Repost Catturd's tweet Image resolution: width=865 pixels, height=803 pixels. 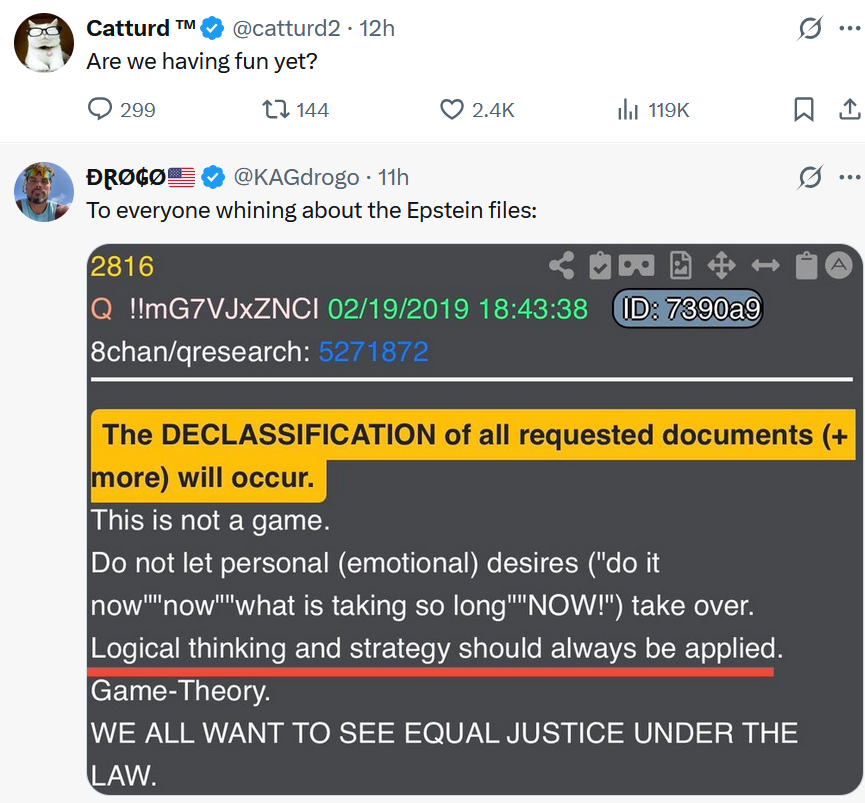click(295, 109)
